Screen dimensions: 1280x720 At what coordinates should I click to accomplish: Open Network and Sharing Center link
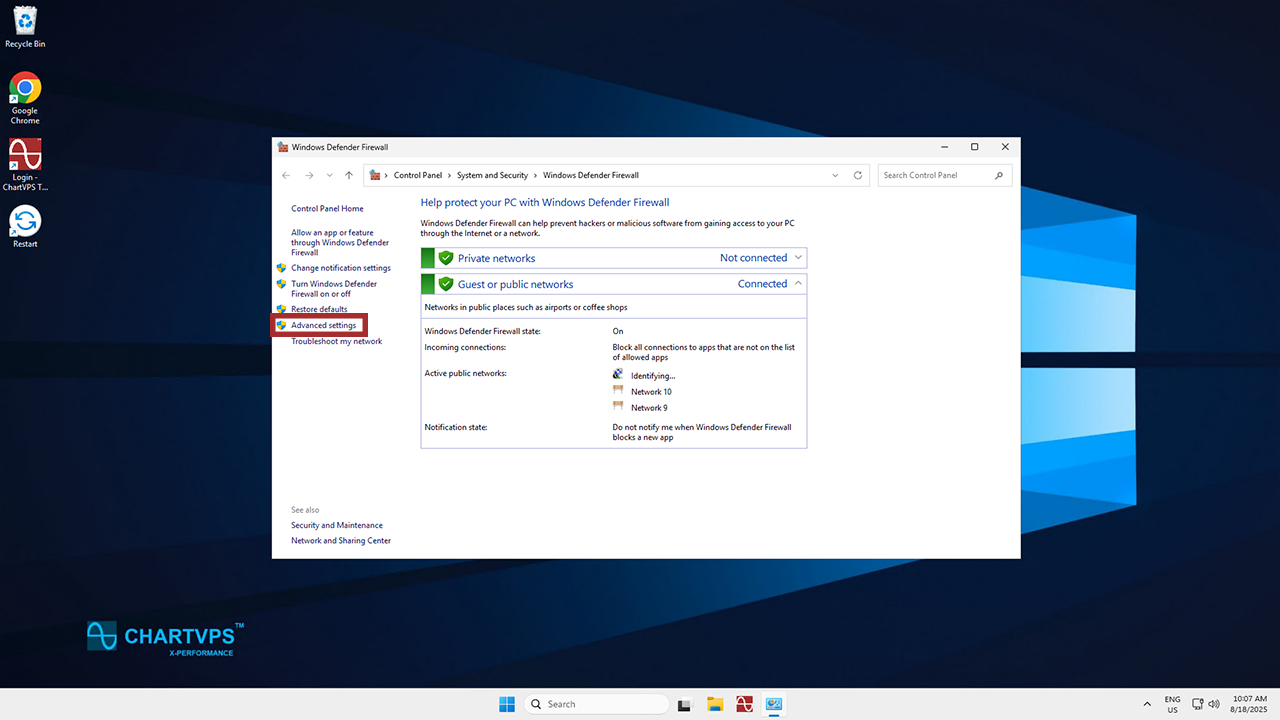(x=341, y=541)
